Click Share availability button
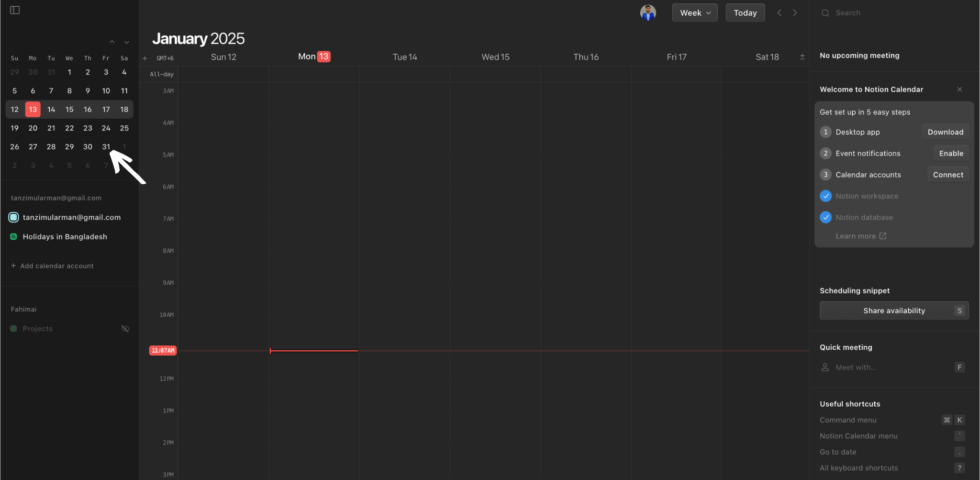Image resolution: width=980 pixels, height=480 pixels. (893, 311)
